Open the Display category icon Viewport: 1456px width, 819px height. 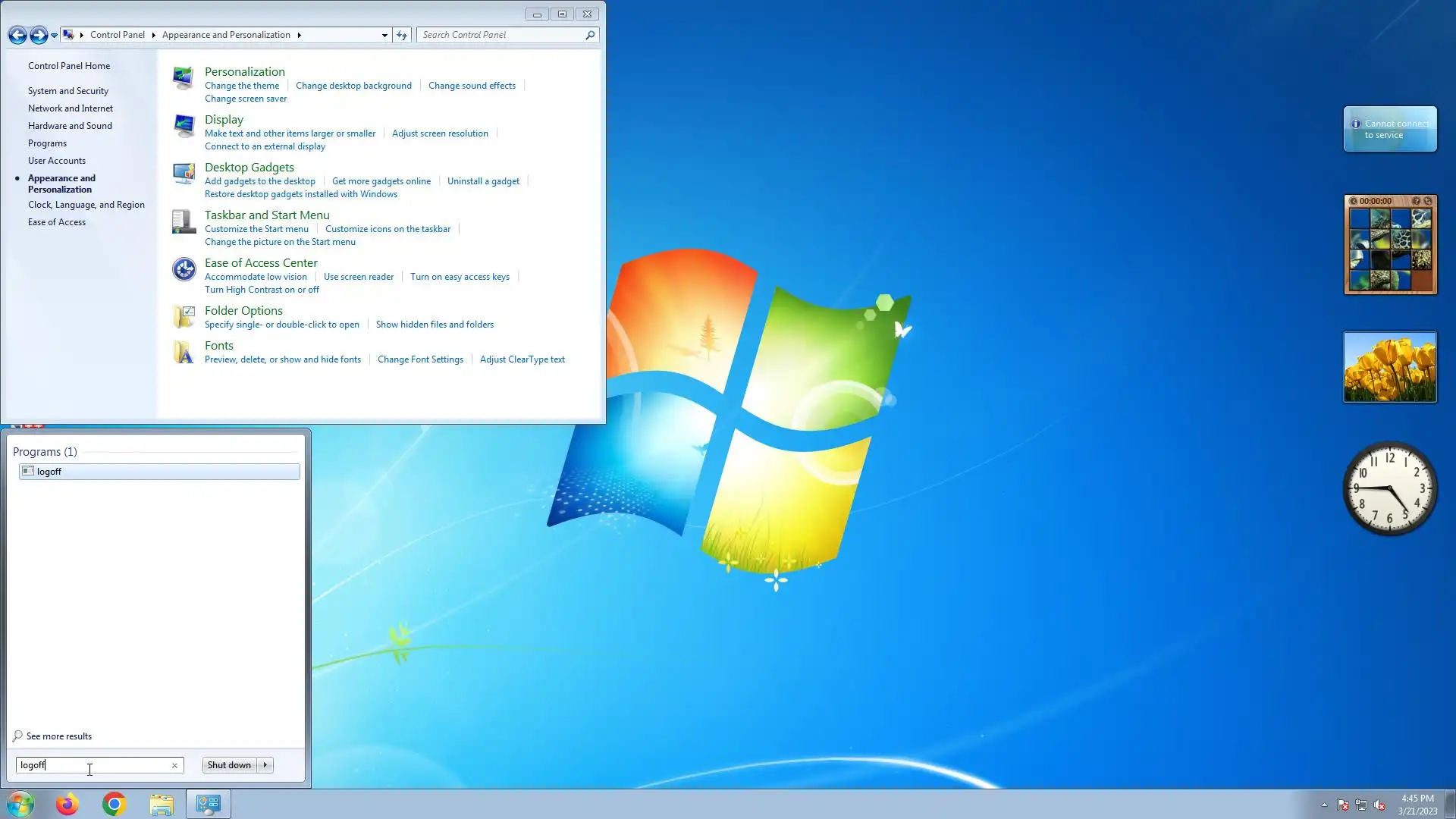pyautogui.click(x=183, y=126)
